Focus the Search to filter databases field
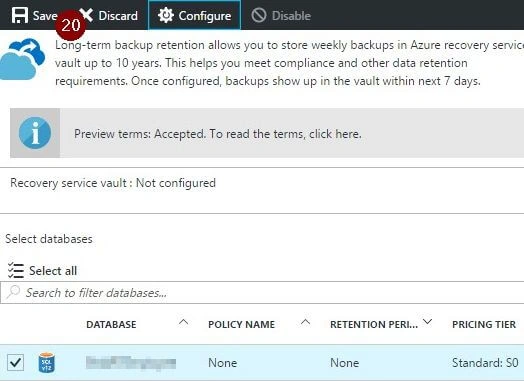 pos(262,292)
